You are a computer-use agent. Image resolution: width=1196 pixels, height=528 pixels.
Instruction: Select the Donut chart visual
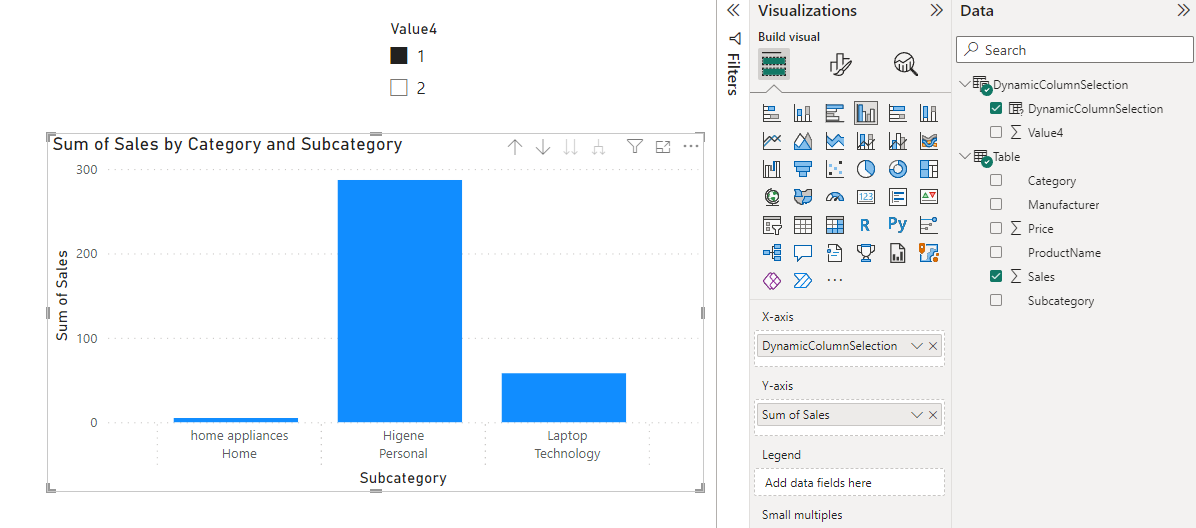pyautogui.click(x=897, y=169)
